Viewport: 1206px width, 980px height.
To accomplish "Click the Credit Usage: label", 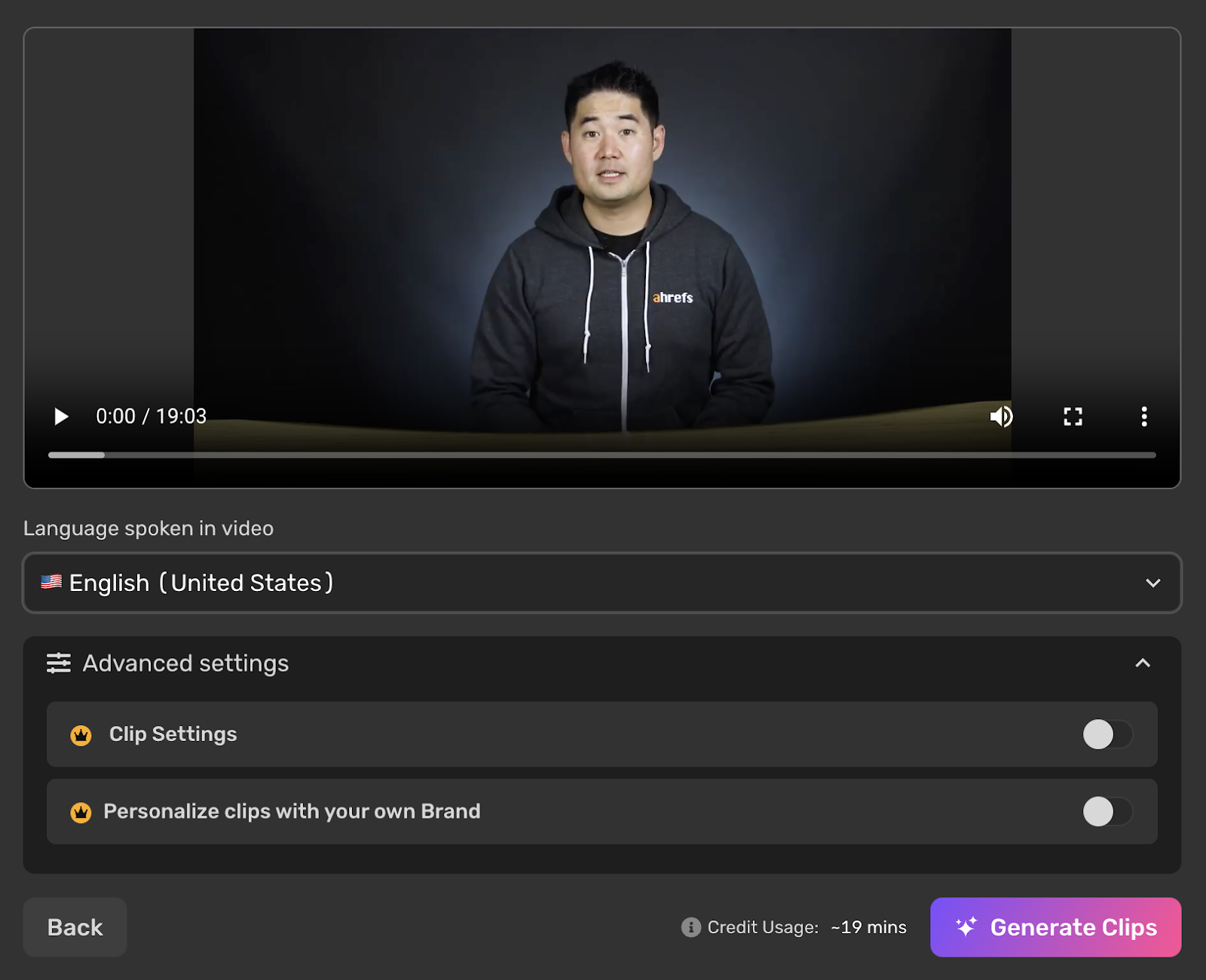I will [763, 927].
